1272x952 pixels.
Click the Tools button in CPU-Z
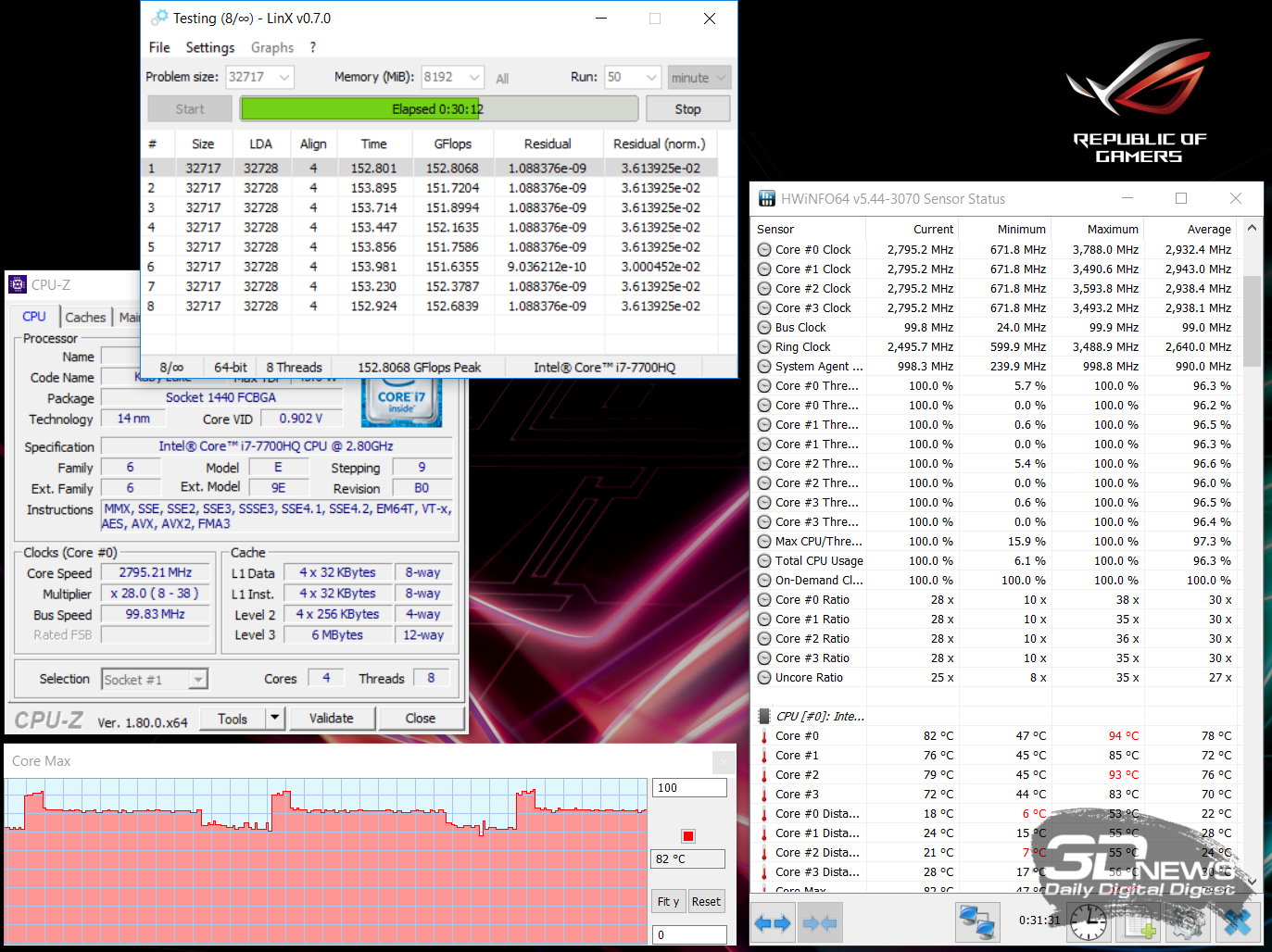click(233, 718)
